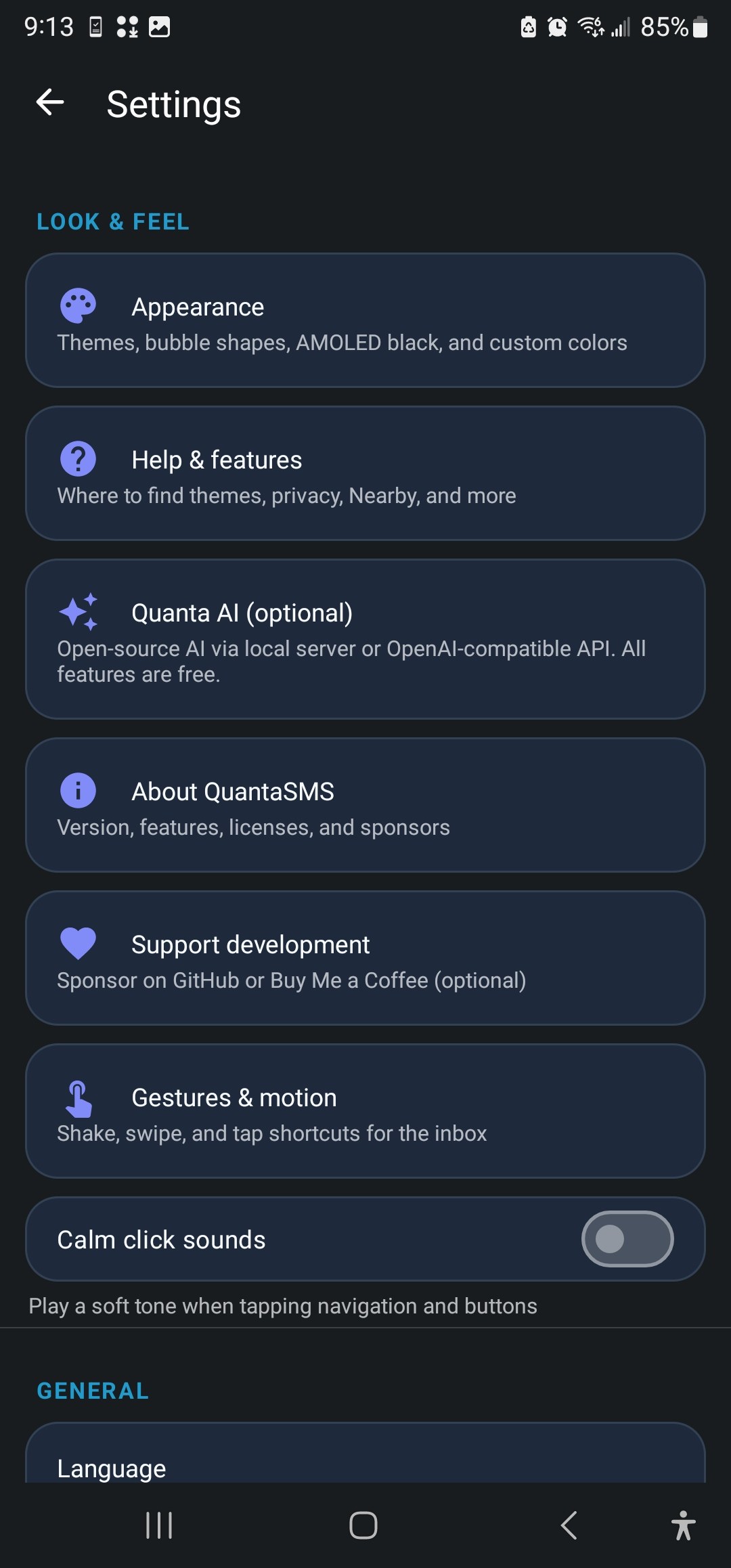Enable the Calm click sounds switch

point(627,1239)
